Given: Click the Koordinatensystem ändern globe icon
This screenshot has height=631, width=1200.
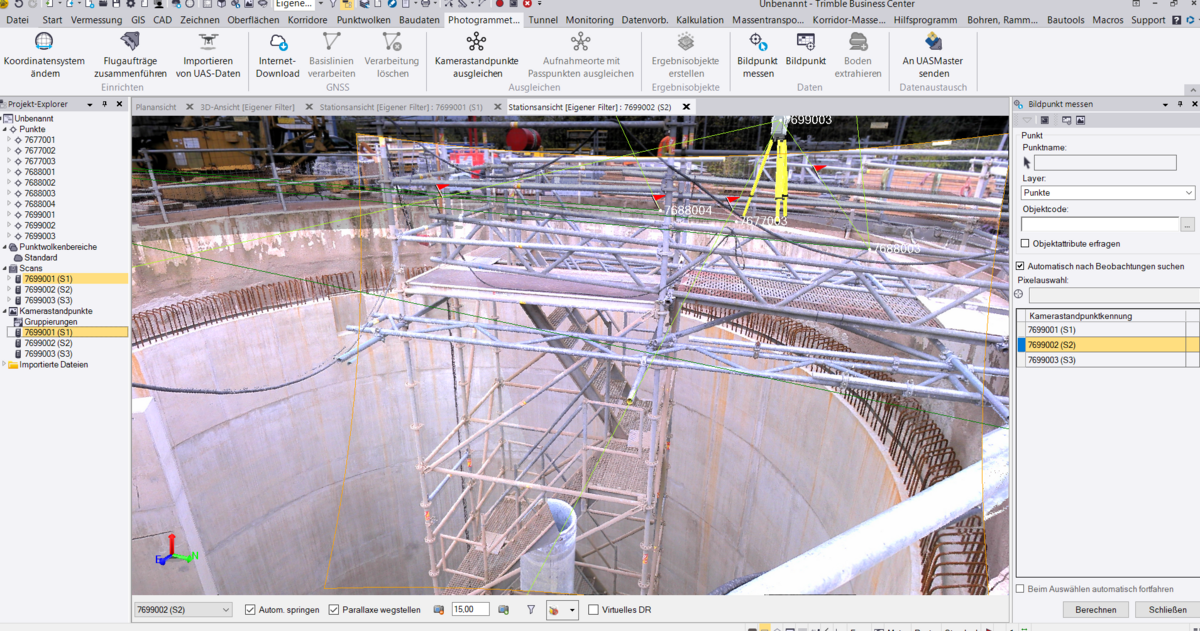Looking at the screenshot, I should 44,41.
